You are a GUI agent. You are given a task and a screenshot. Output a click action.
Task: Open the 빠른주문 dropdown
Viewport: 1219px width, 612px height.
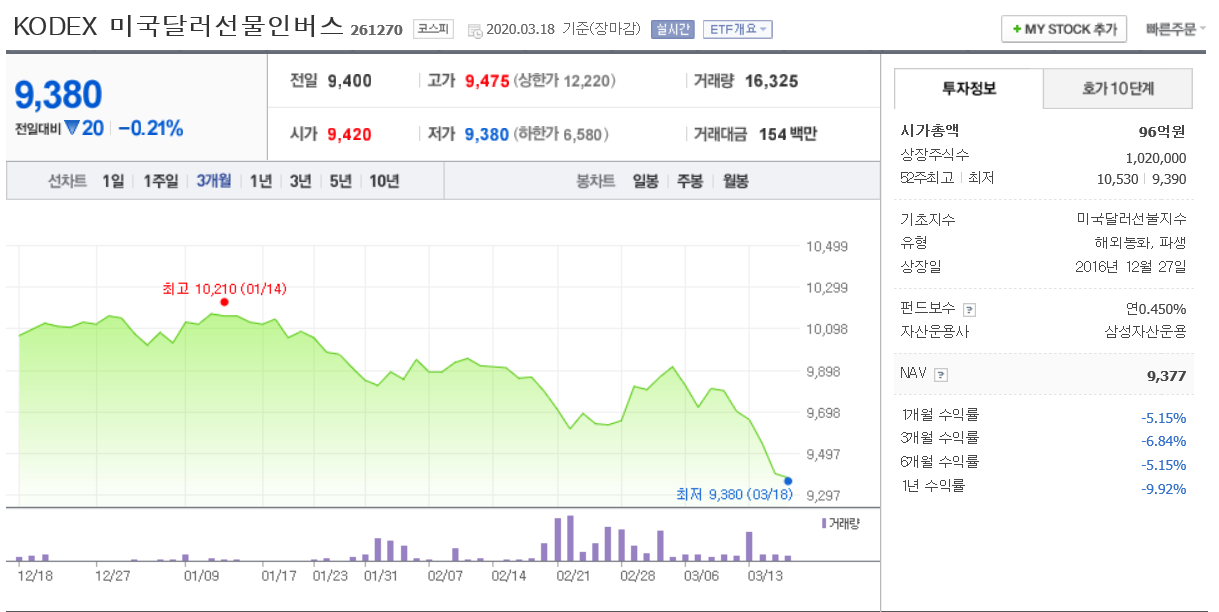1172,28
